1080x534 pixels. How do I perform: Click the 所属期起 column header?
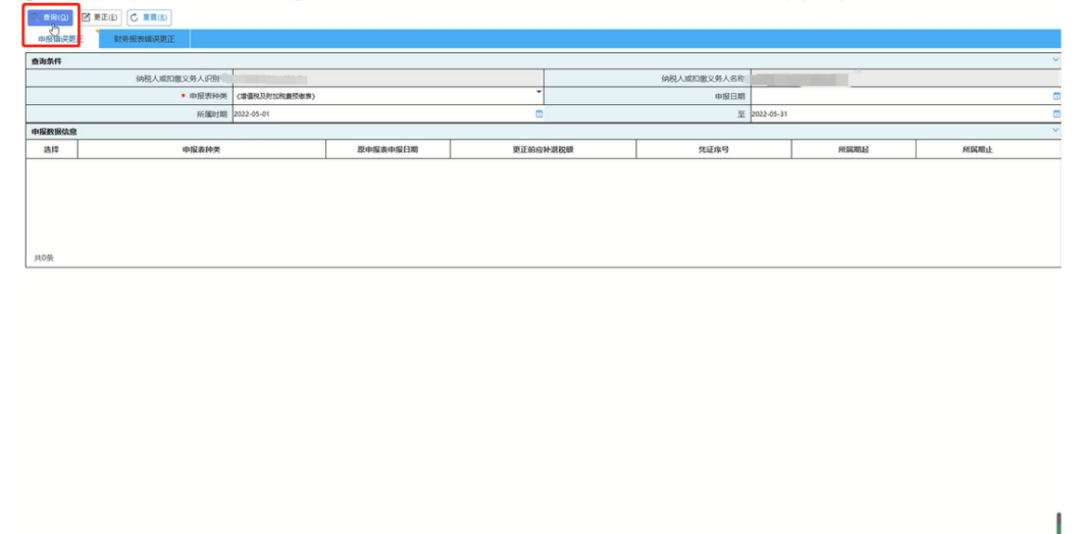point(853,150)
